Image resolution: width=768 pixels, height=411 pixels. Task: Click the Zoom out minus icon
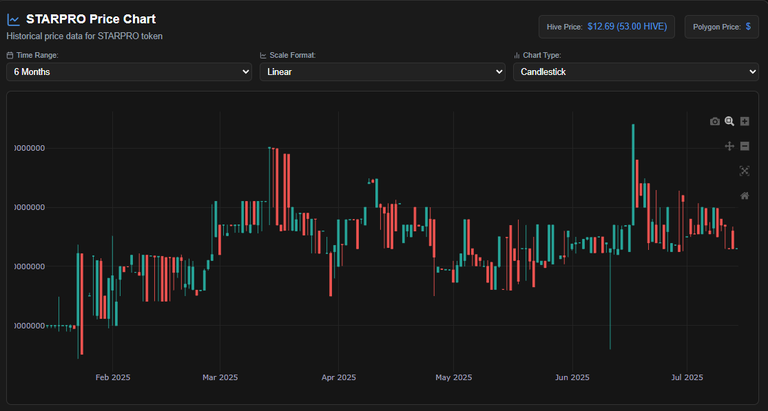coord(744,146)
